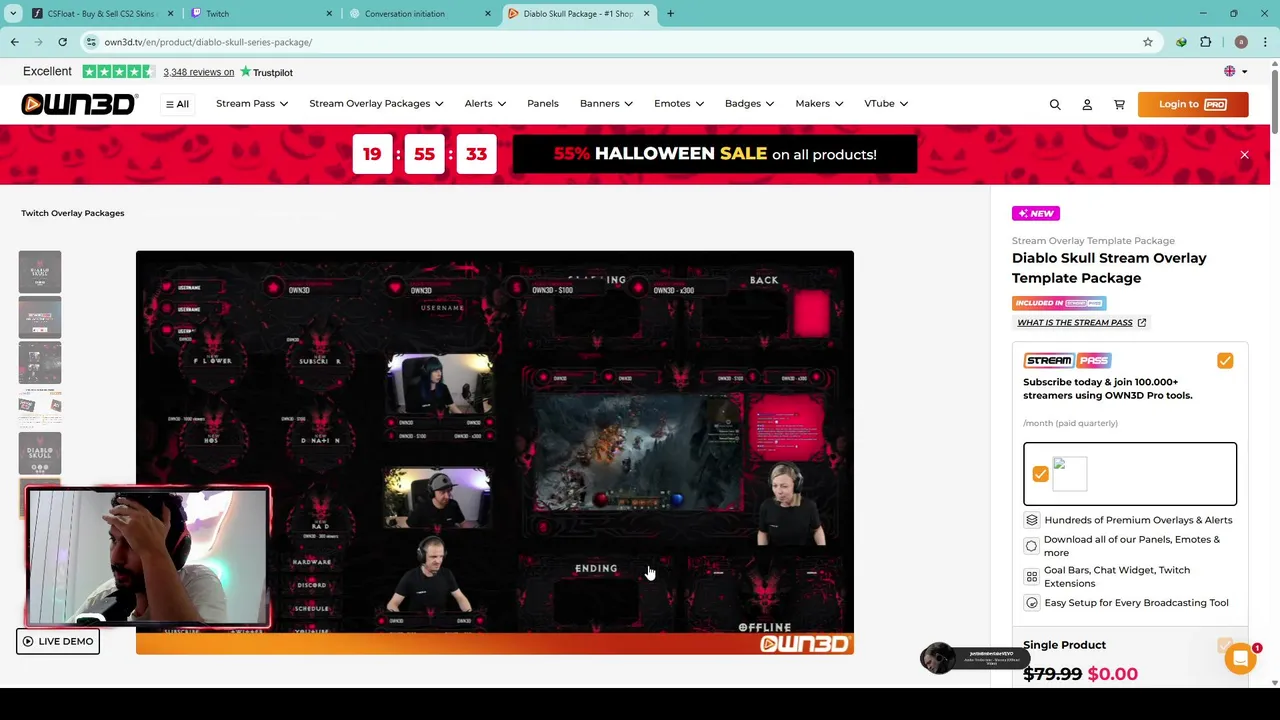This screenshot has width=1280, height=720.
Task: Close the Halloween sale banner
Action: [x=1244, y=155]
